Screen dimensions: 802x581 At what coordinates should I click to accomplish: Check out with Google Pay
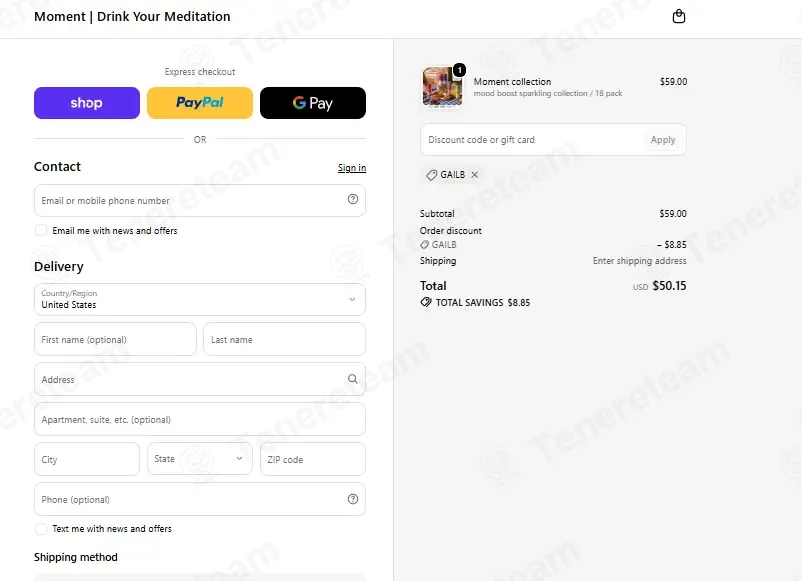pyautogui.click(x=313, y=103)
